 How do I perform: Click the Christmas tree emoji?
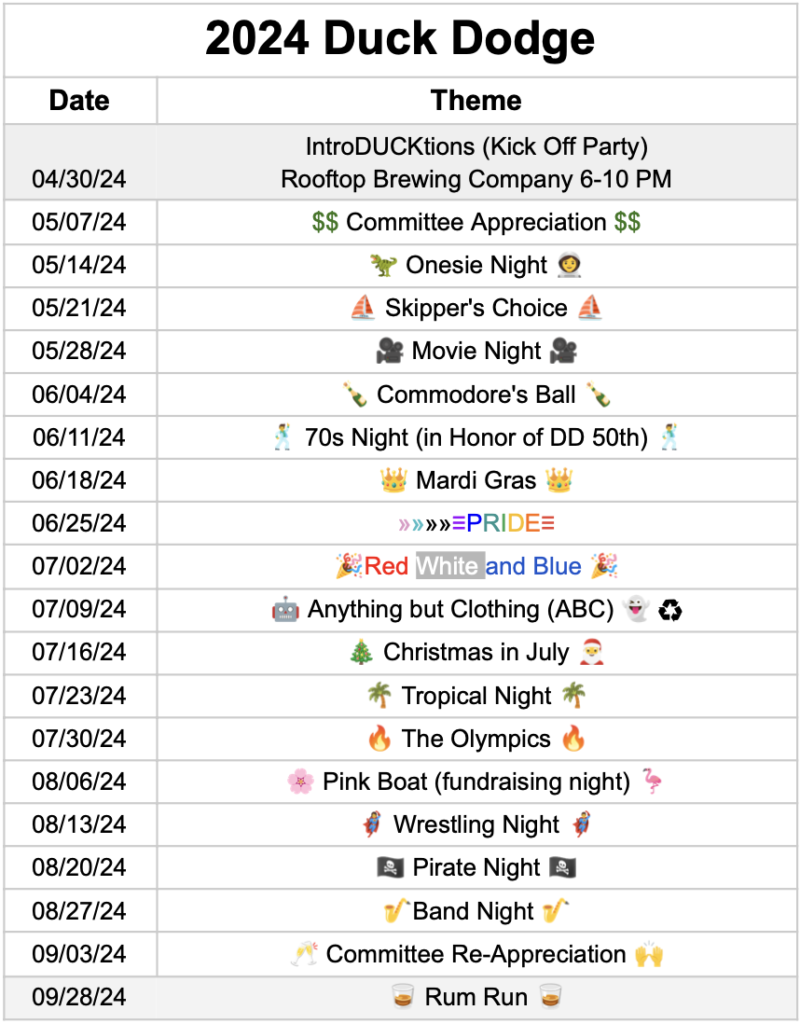coord(361,652)
